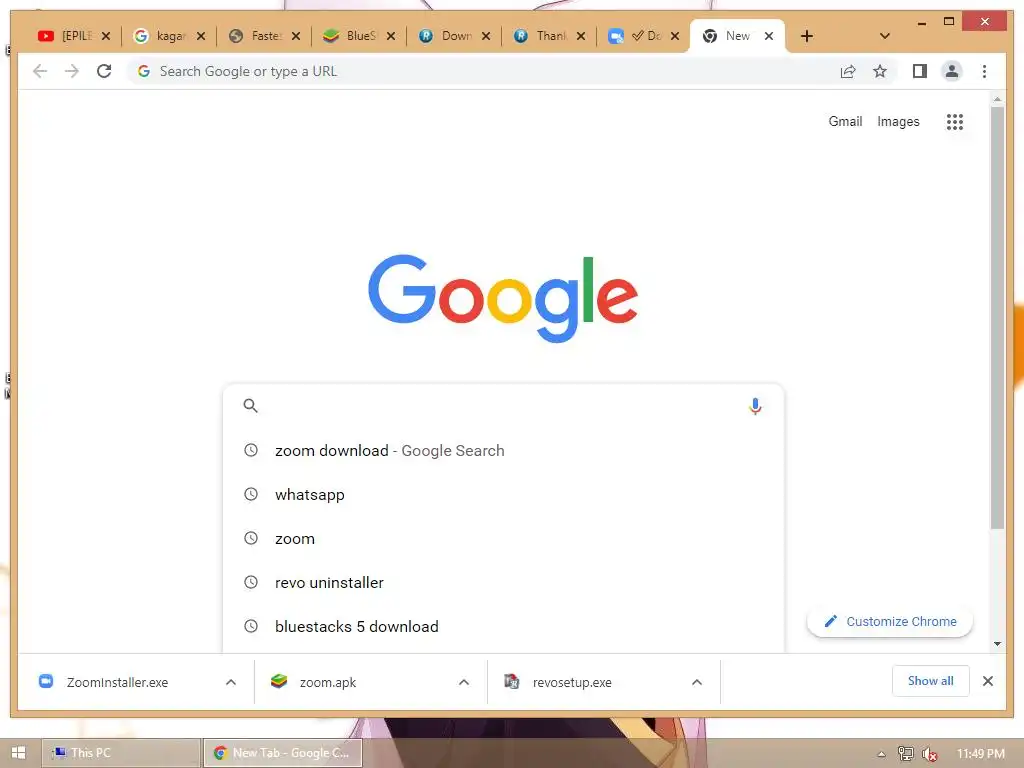Click the scrollbar down arrow

click(997, 644)
